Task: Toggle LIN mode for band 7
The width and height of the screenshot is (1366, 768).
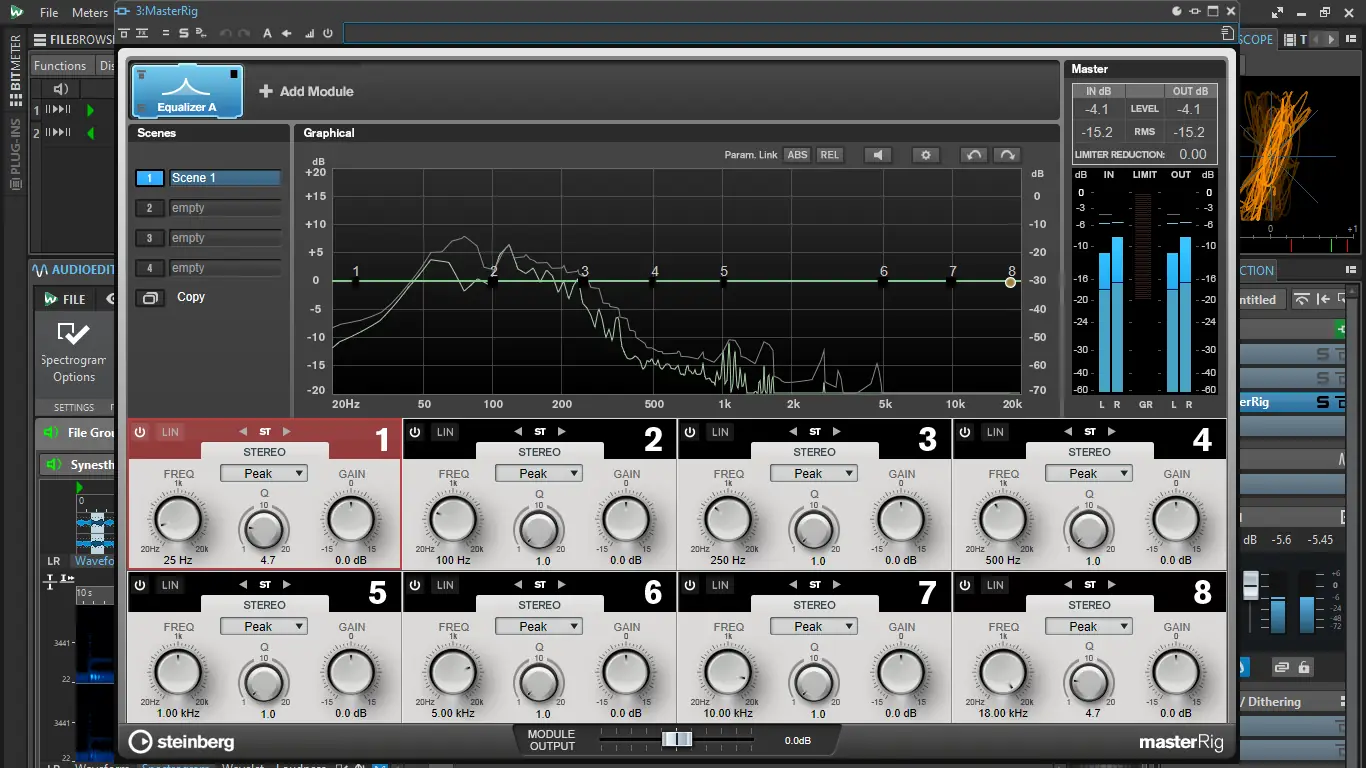Action: click(x=720, y=585)
